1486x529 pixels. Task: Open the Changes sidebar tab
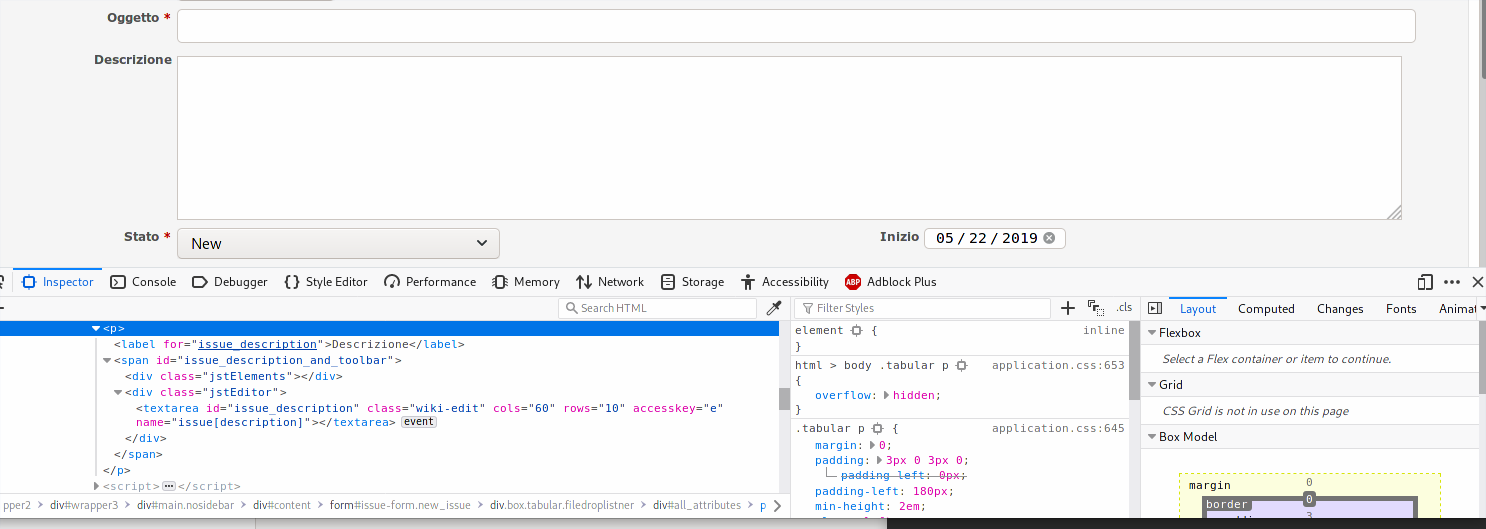point(1340,309)
